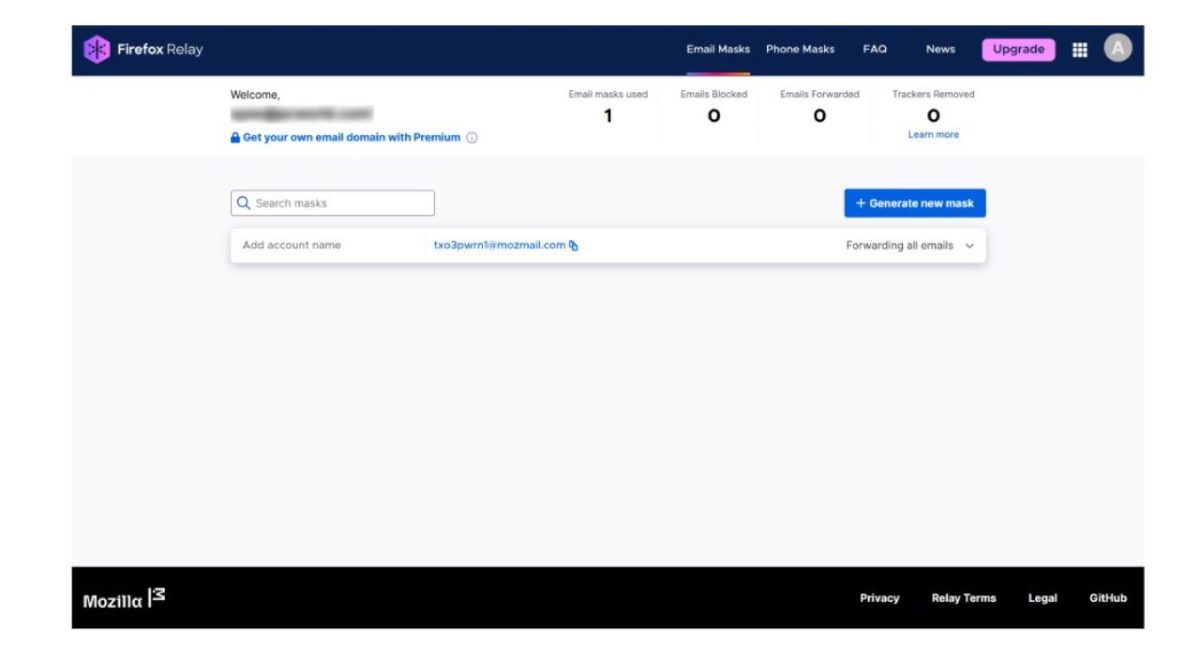Open the Privacy footer link

(x=879, y=598)
